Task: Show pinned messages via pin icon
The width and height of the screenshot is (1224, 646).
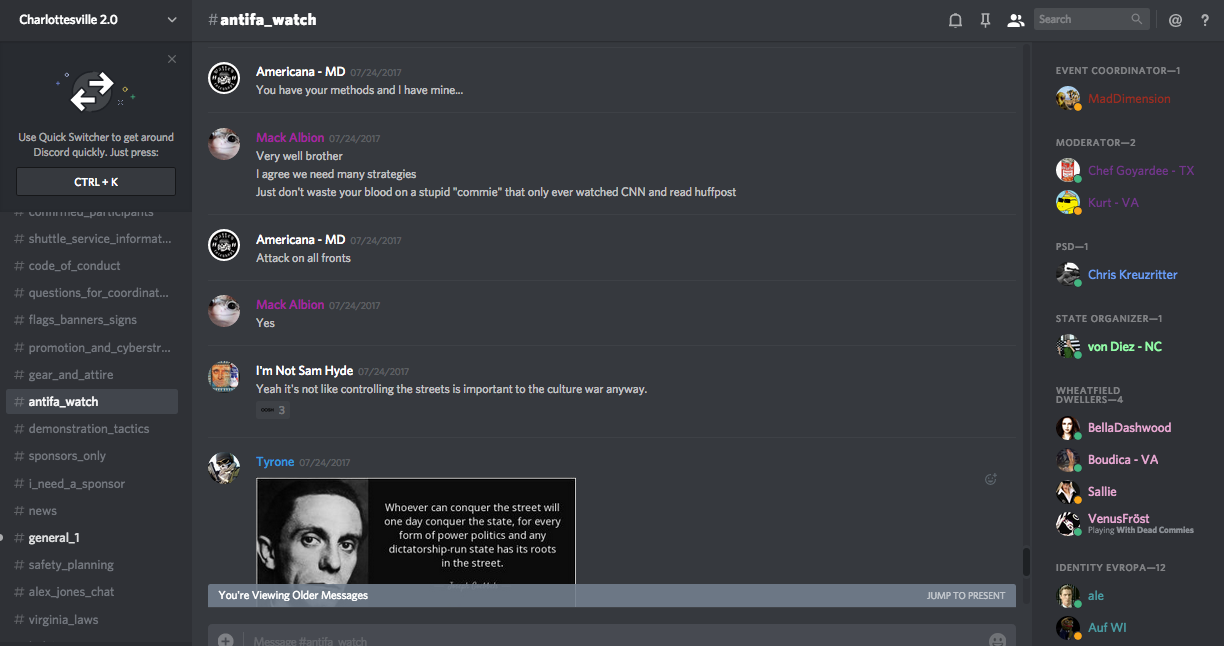Action: click(985, 20)
